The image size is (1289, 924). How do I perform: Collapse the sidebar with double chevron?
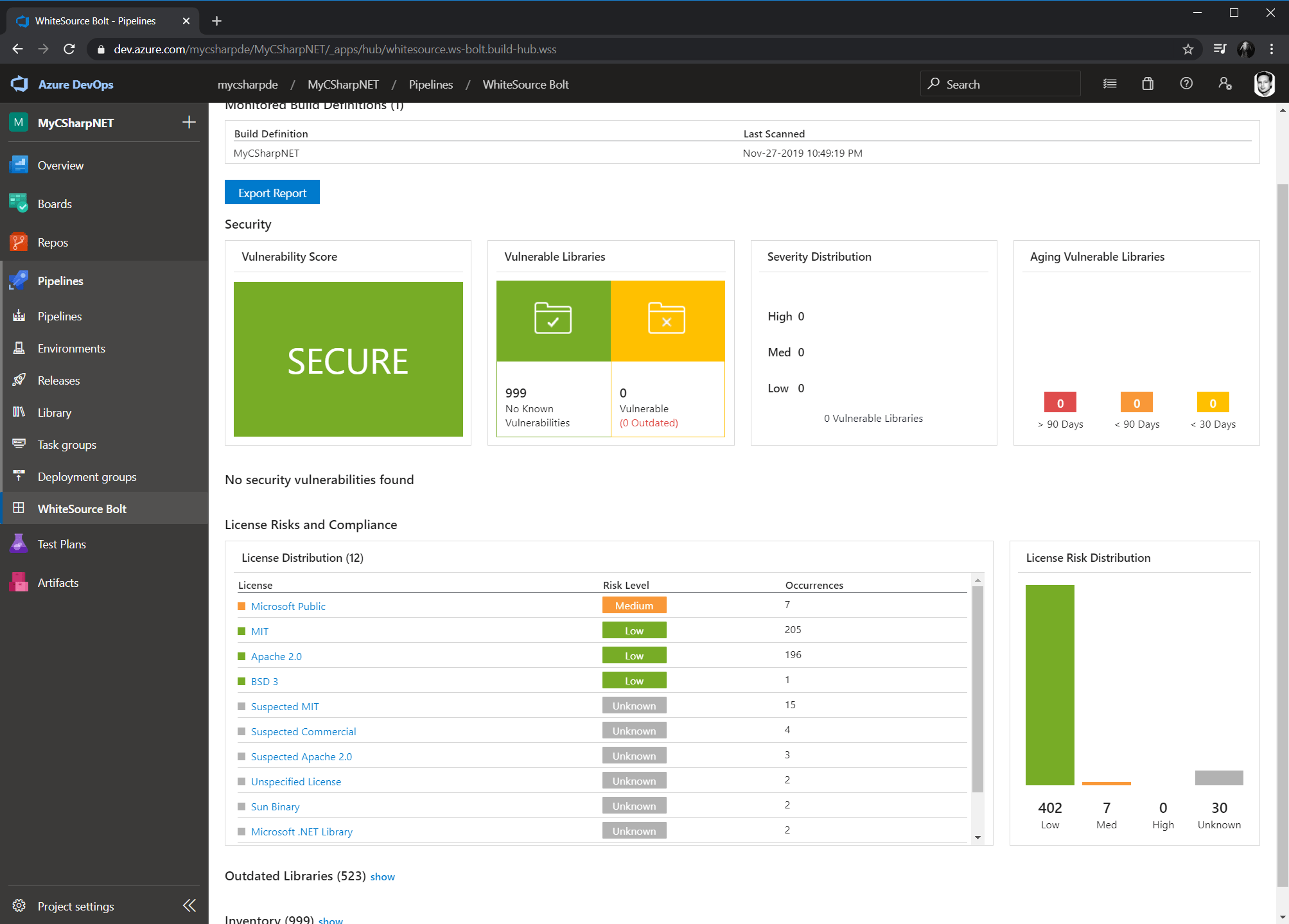[189, 905]
